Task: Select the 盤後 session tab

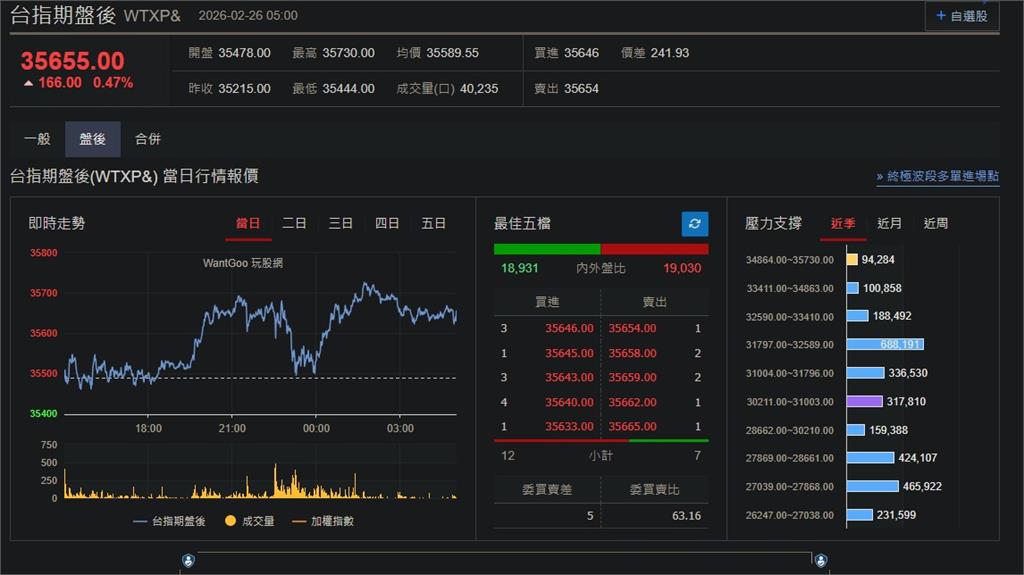Action: point(92,139)
